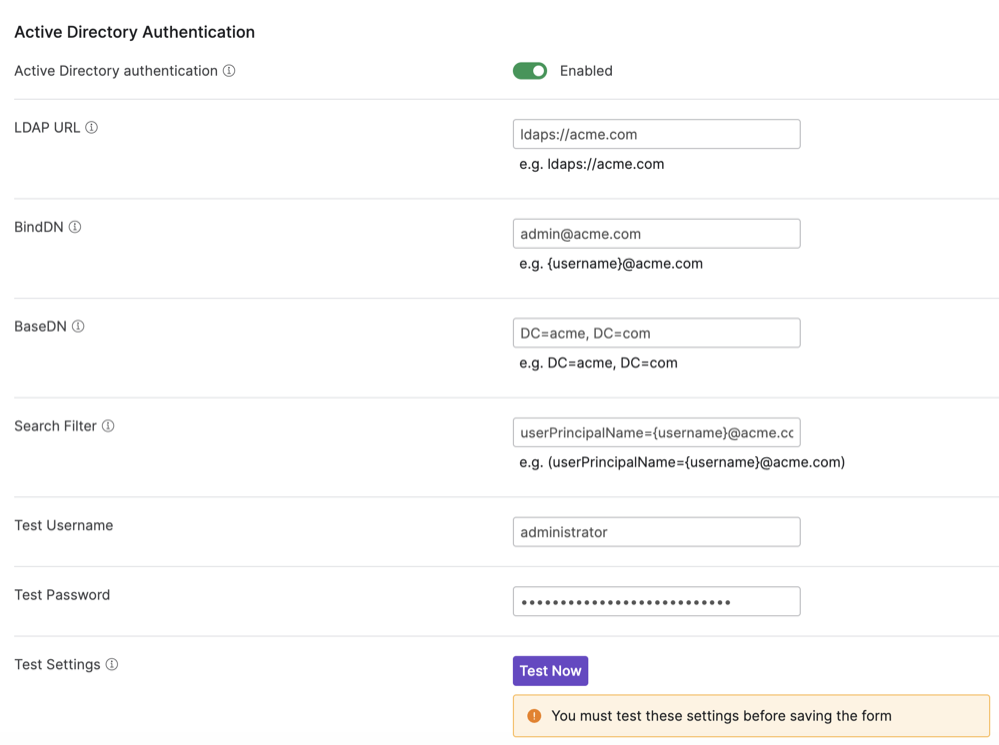This screenshot has width=999, height=745.
Task: Click the orange warning icon in the banner
Action: [x=533, y=716]
